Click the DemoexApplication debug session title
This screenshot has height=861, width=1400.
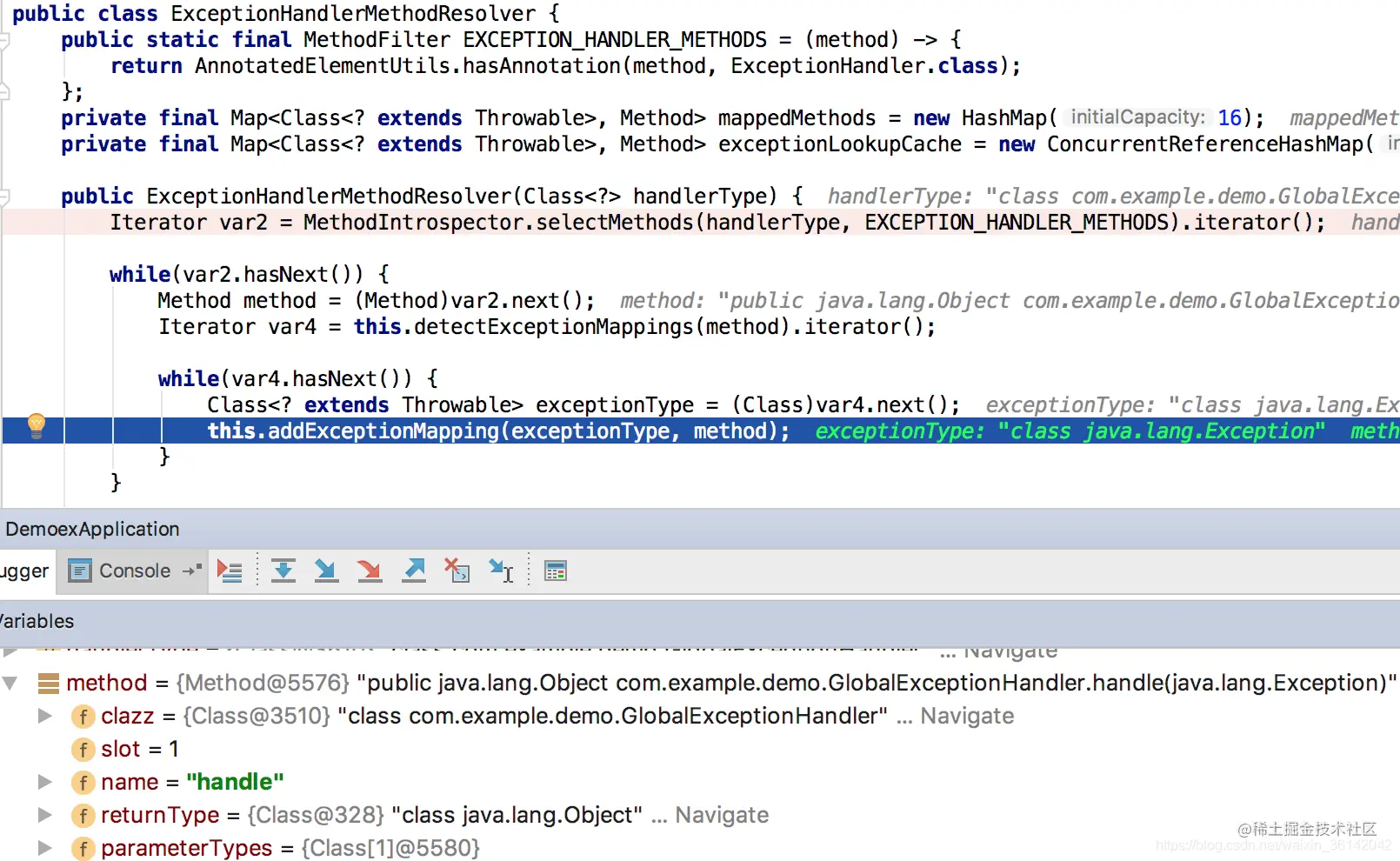(92, 529)
